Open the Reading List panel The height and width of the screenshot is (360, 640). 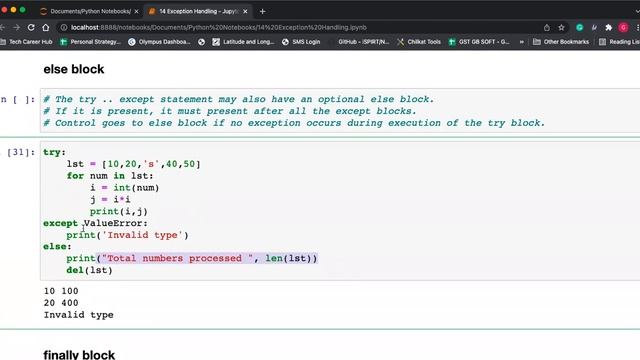coord(619,42)
